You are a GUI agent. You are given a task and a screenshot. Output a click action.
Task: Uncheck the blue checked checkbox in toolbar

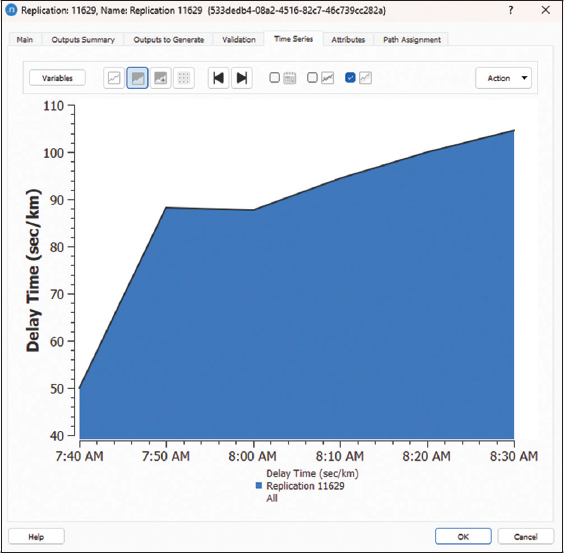(350, 77)
